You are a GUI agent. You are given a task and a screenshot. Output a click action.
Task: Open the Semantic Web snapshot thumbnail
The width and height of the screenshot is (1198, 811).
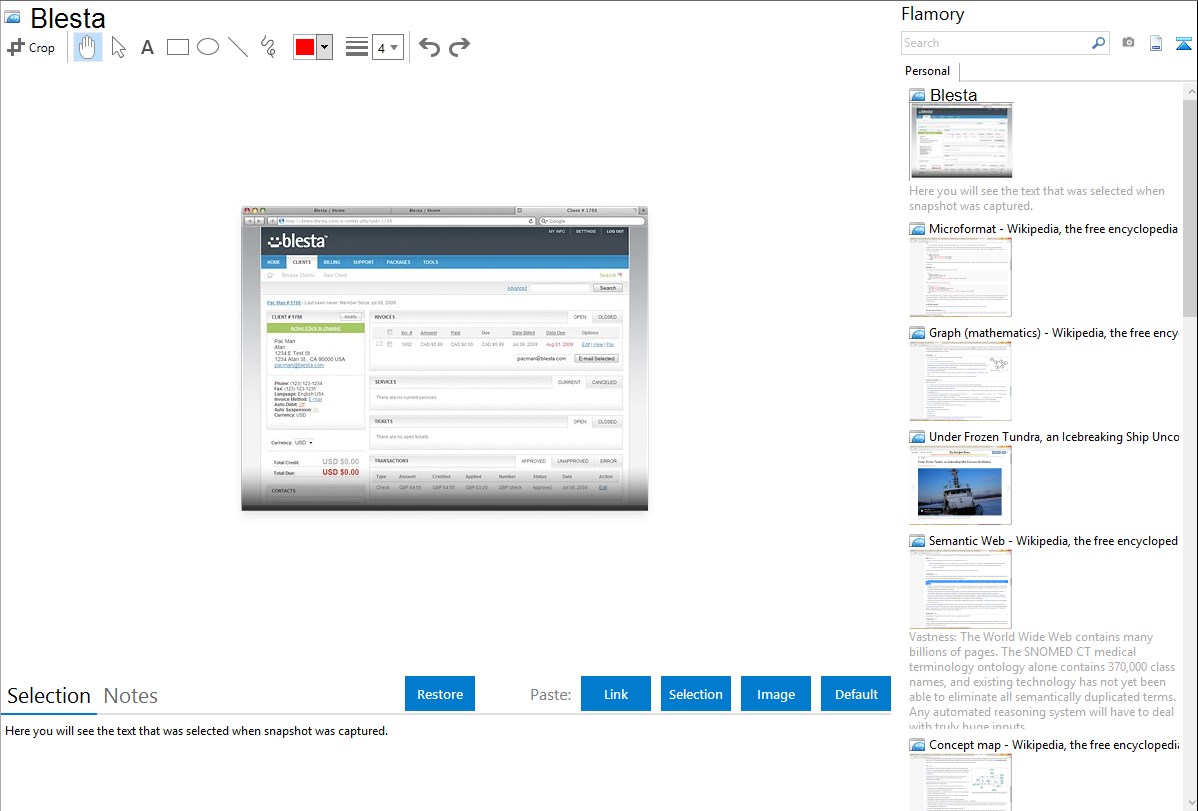(960, 589)
